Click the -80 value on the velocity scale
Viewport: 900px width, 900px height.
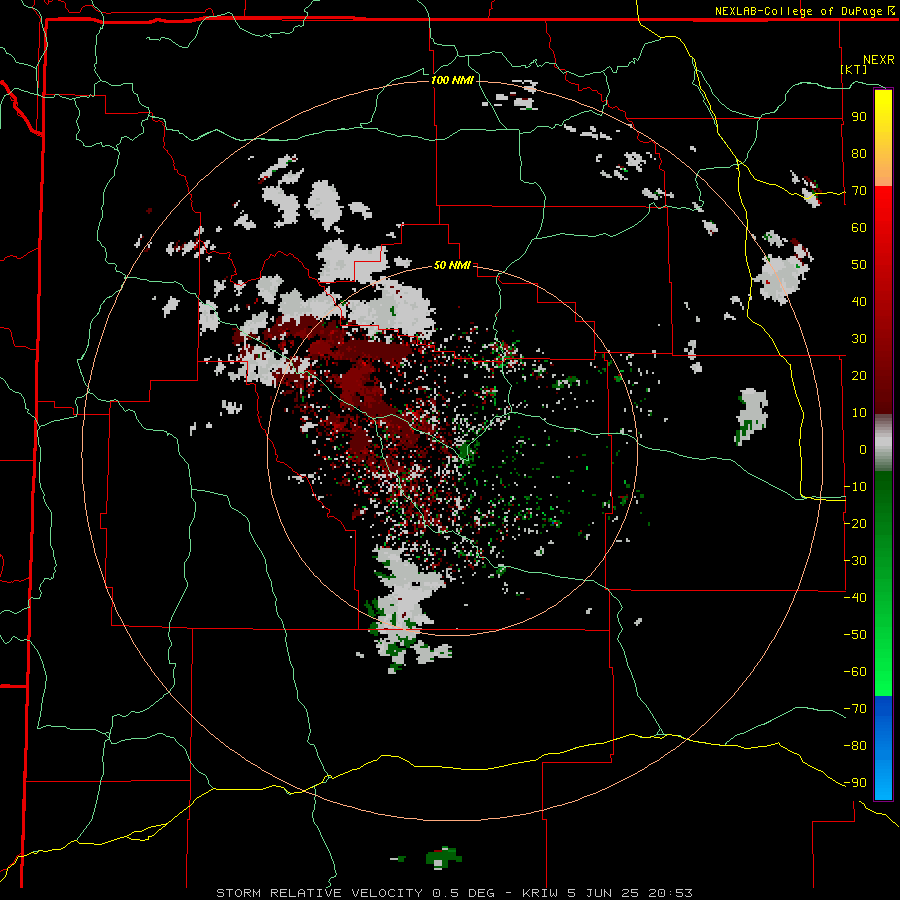(855, 746)
